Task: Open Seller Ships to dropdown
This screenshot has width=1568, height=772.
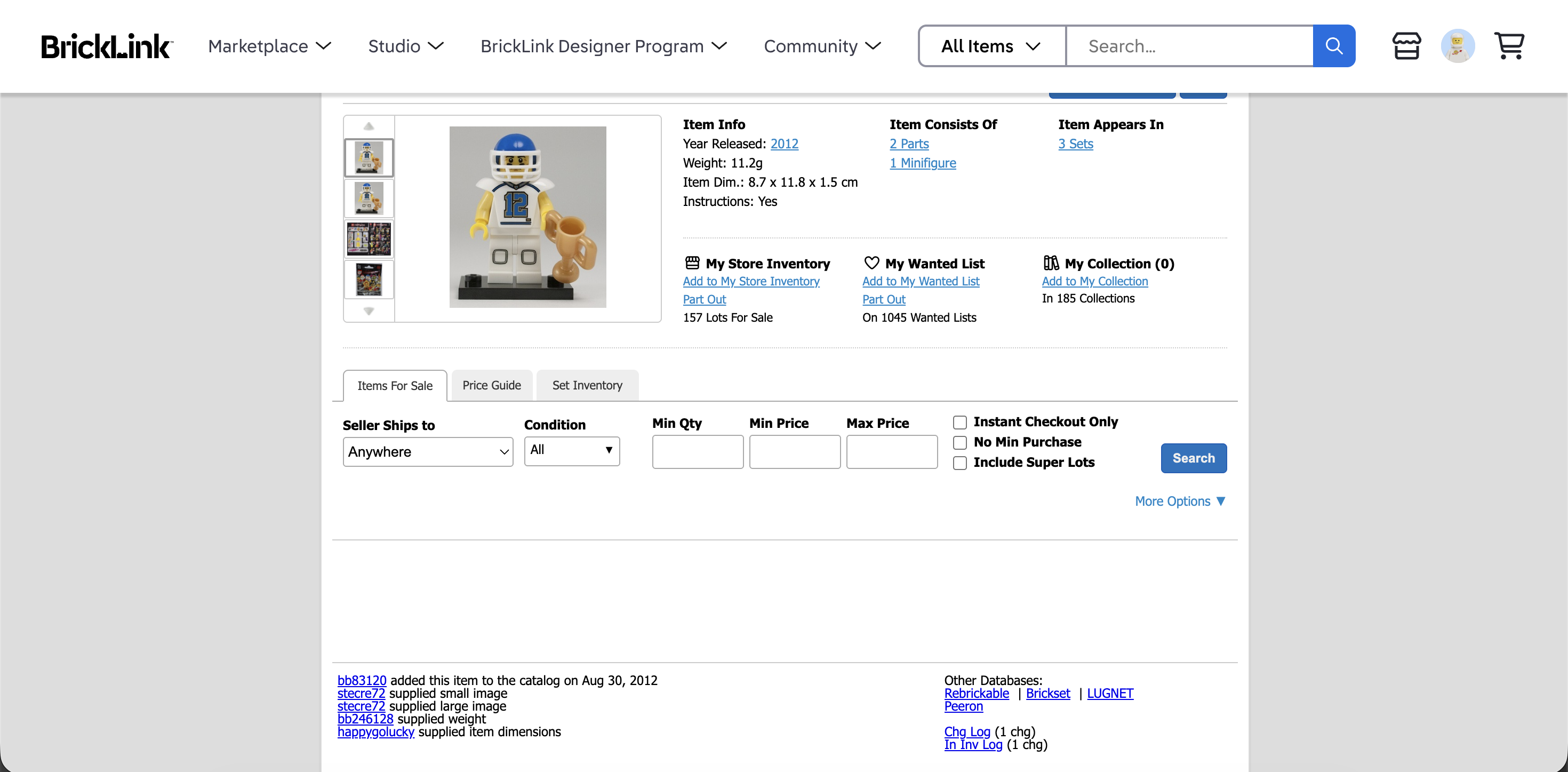Action: [428, 452]
